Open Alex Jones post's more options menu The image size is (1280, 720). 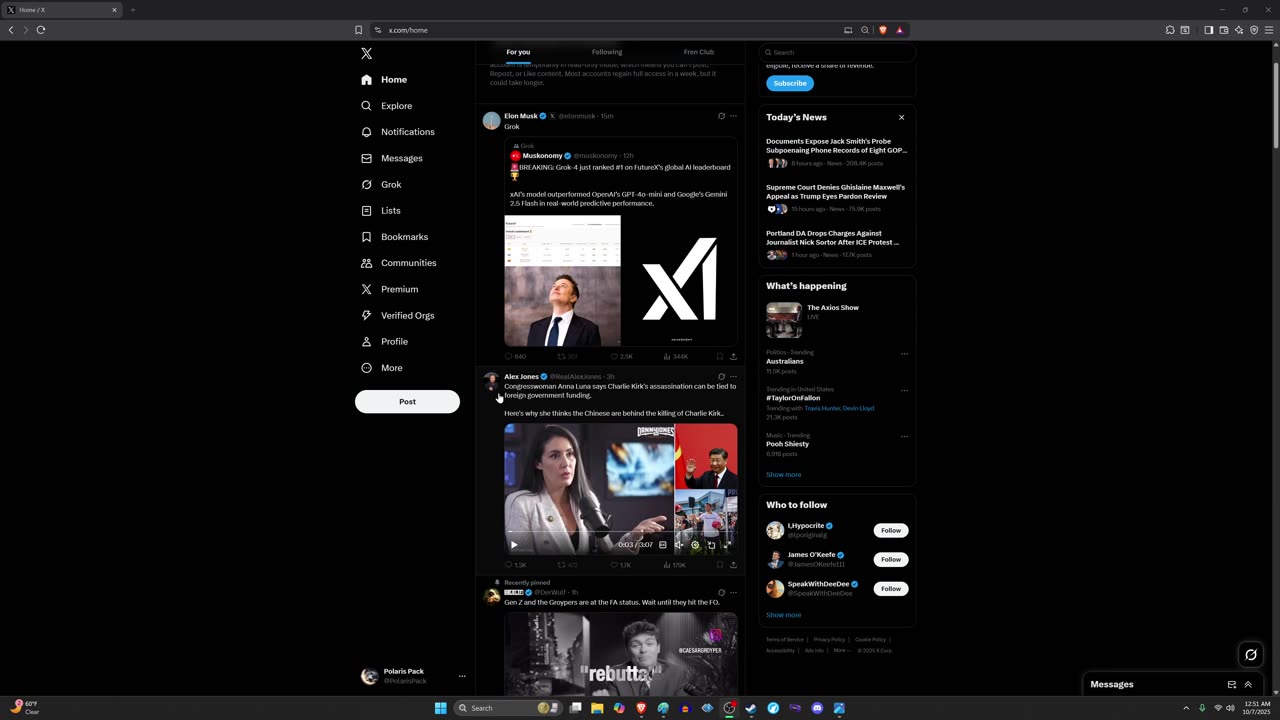[733, 377]
